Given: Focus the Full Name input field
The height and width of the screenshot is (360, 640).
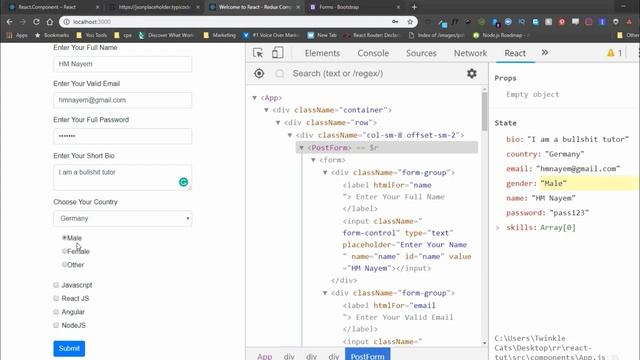Looking at the screenshot, I should (x=122, y=64).
